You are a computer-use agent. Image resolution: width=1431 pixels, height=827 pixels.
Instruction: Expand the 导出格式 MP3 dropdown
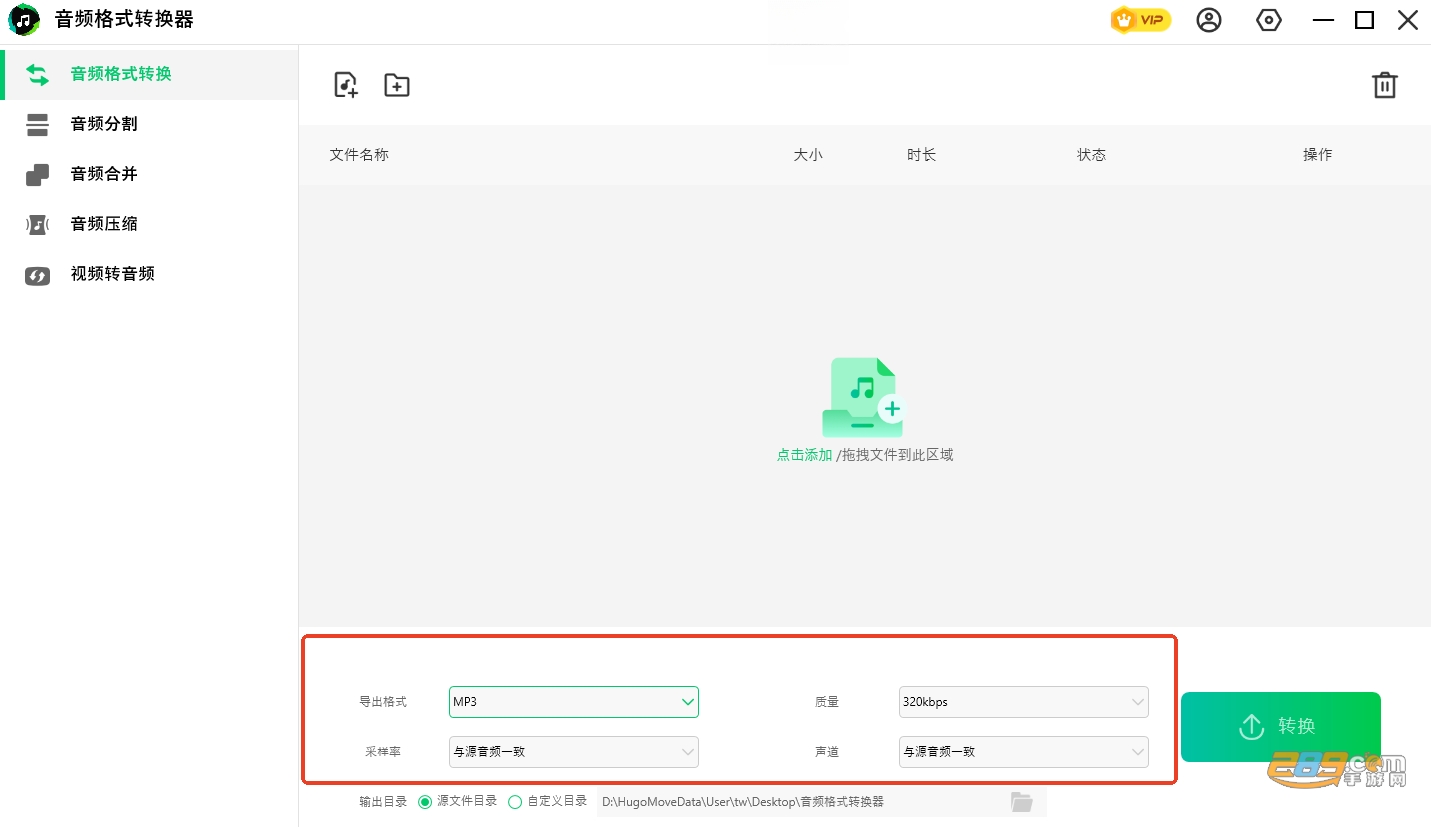coord(574,702)
